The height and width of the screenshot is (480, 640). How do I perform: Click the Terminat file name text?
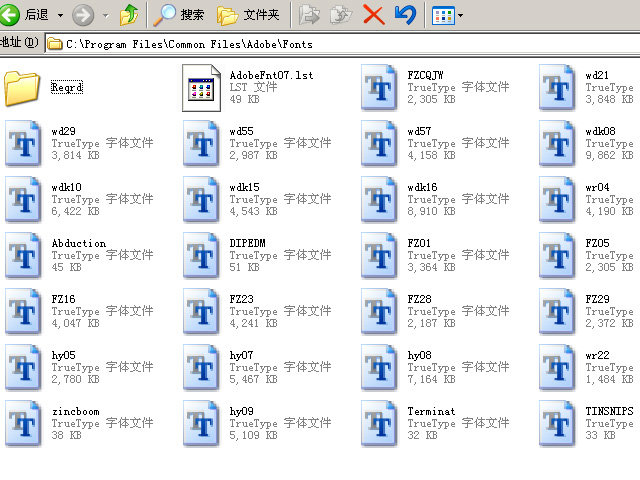pyautogui.click(x=431, y=411)
